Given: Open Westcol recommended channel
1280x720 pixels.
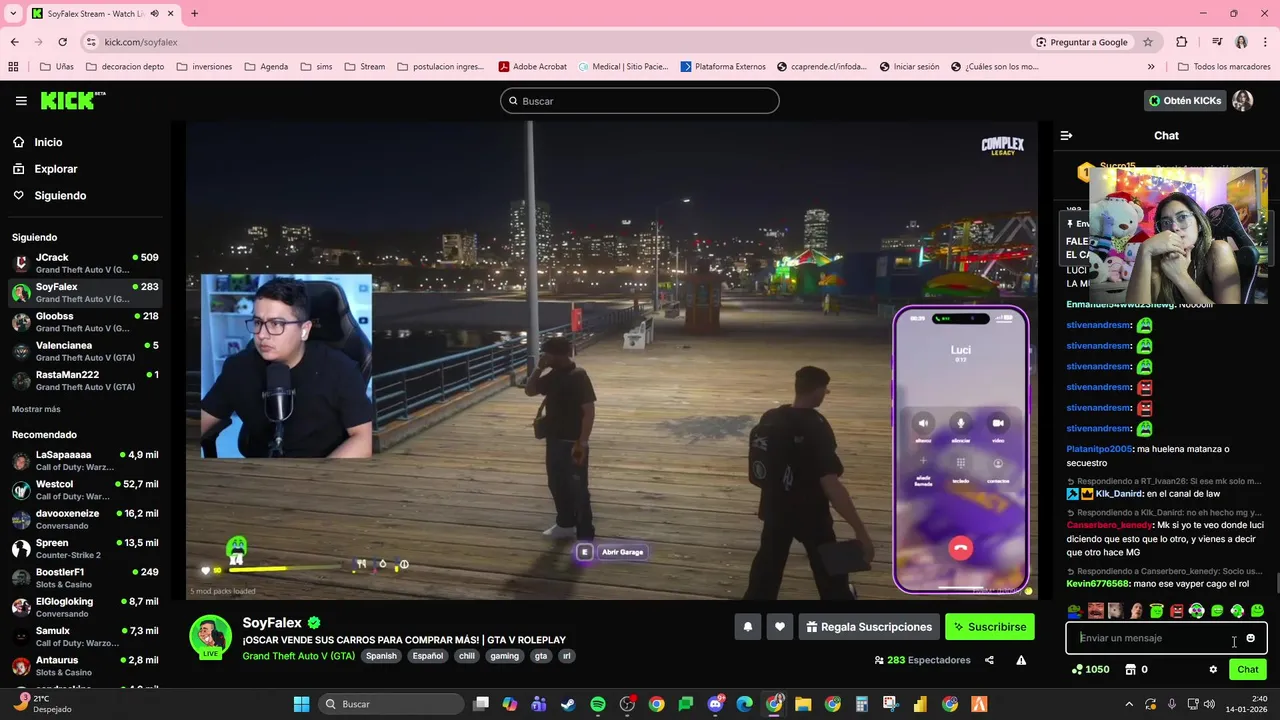Looking at the screenshot, I should click(85, 490).
